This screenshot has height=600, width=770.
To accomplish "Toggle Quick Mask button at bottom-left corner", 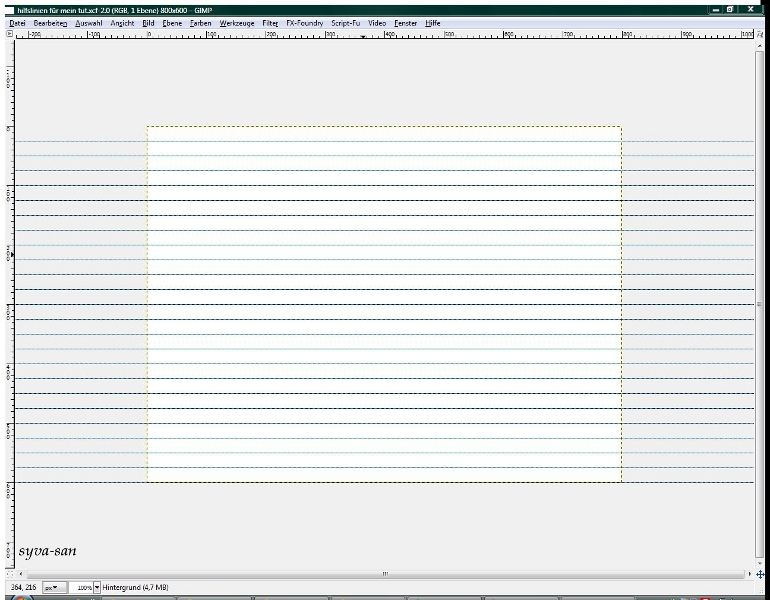I will [9, 573].
